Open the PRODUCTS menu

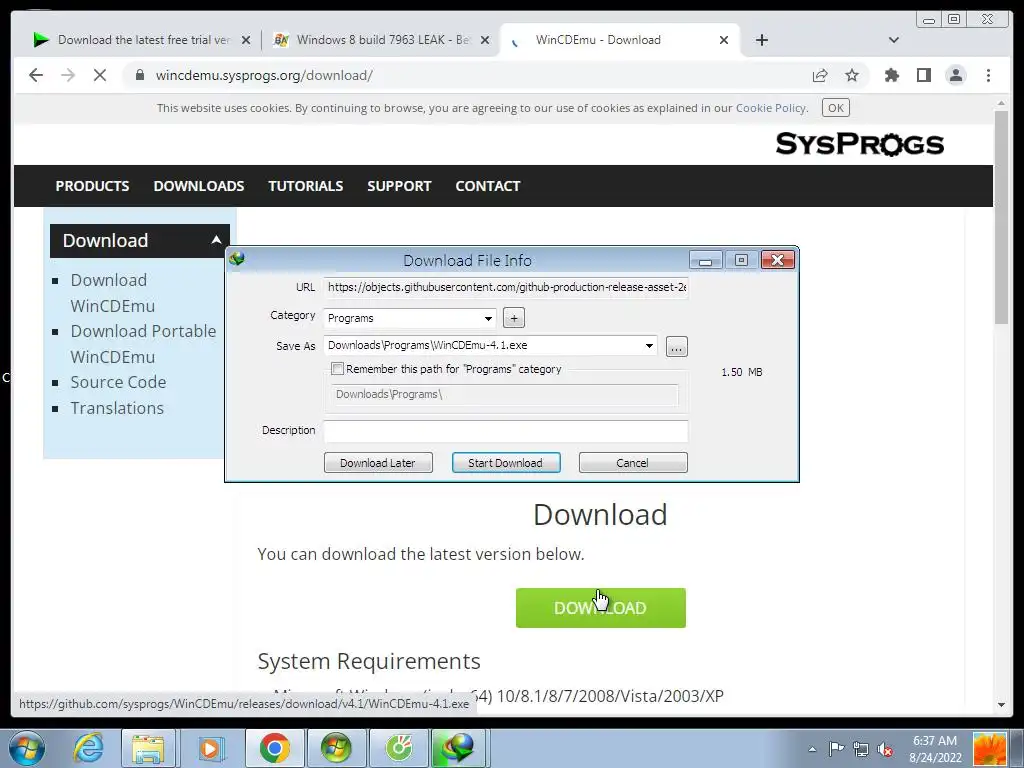(92, 186)
